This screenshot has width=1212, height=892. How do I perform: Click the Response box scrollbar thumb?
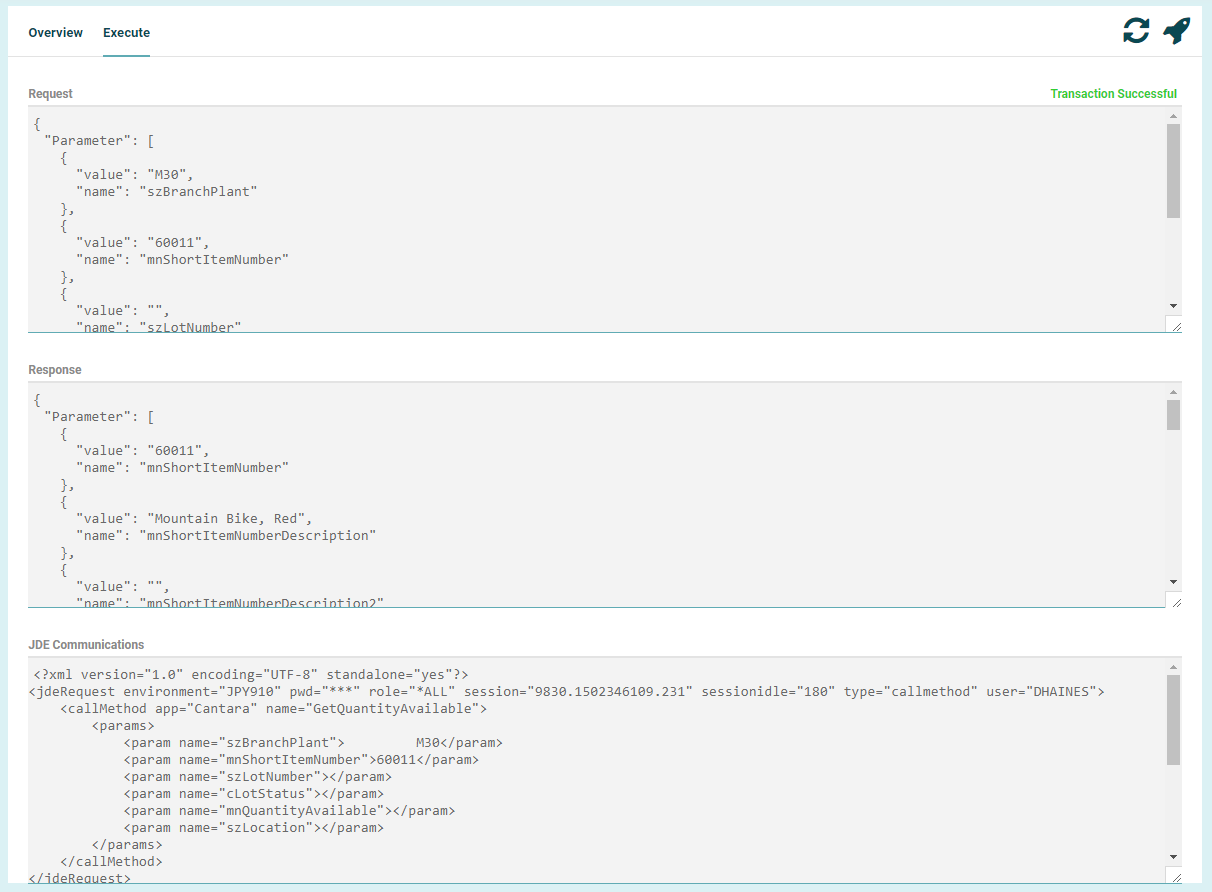pos(1173,415)
